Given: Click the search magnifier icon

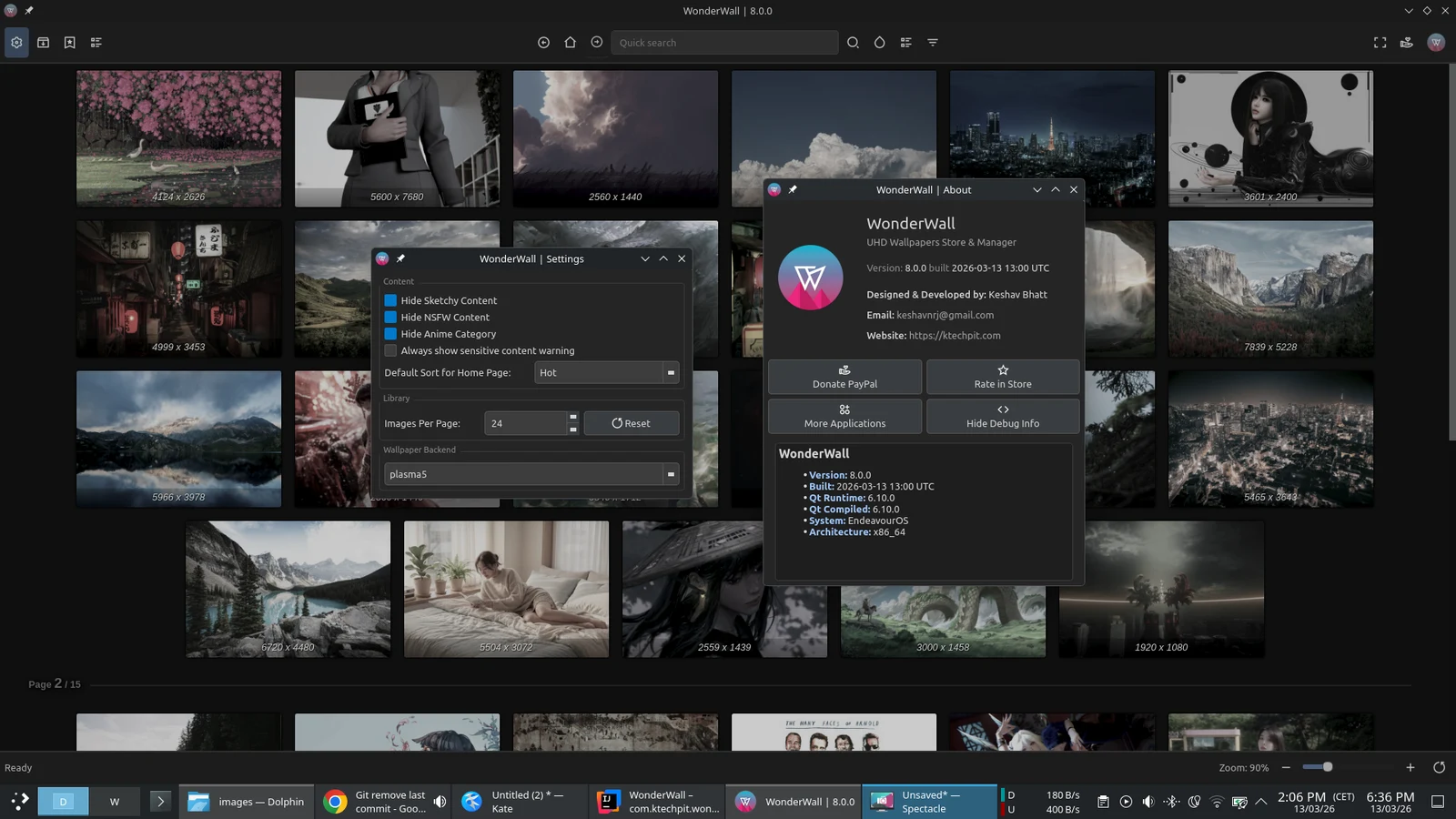Looking at the screenshot, I should coord(853,43).
